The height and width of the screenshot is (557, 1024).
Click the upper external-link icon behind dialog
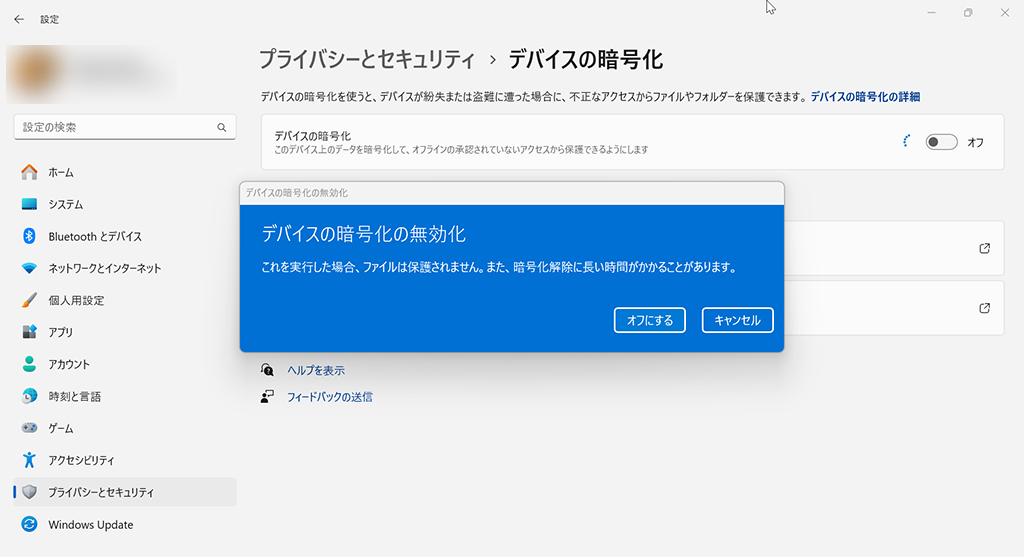[985, 248]
